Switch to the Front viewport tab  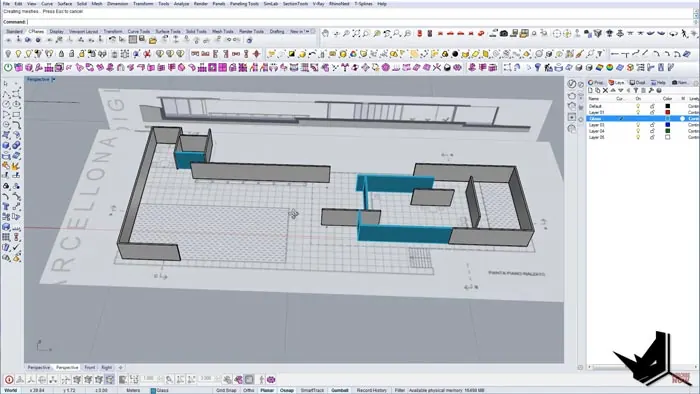click(x=90, y=368)
